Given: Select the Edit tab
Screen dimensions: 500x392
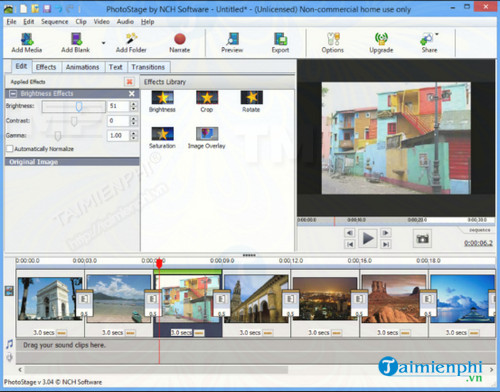Looking at the screenshot, I should coord(21,66).
